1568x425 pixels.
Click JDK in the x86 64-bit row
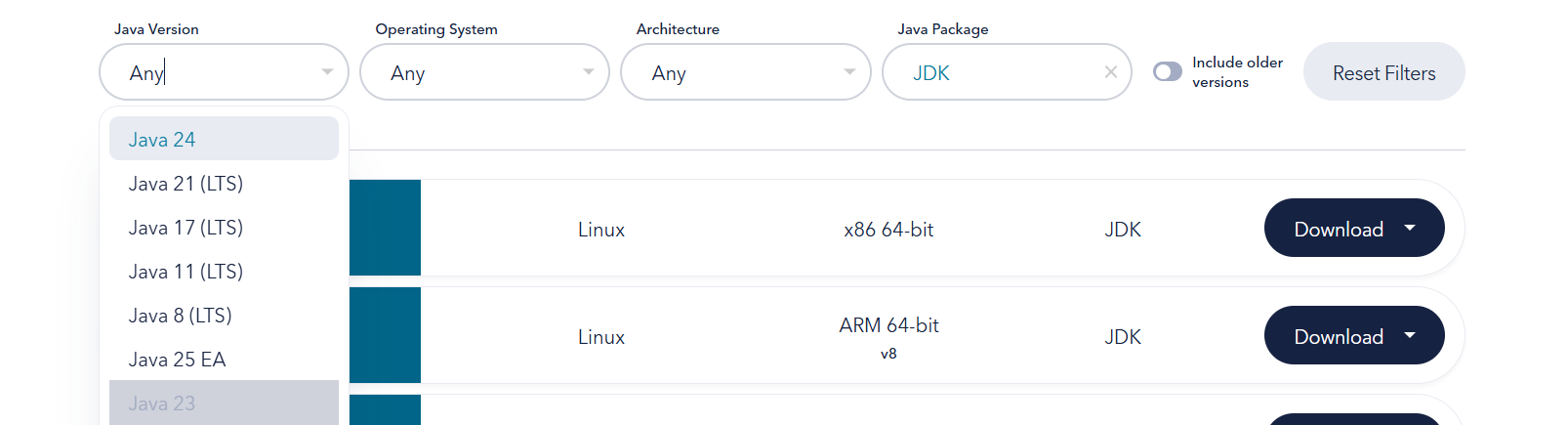[x=1123, y=230]
